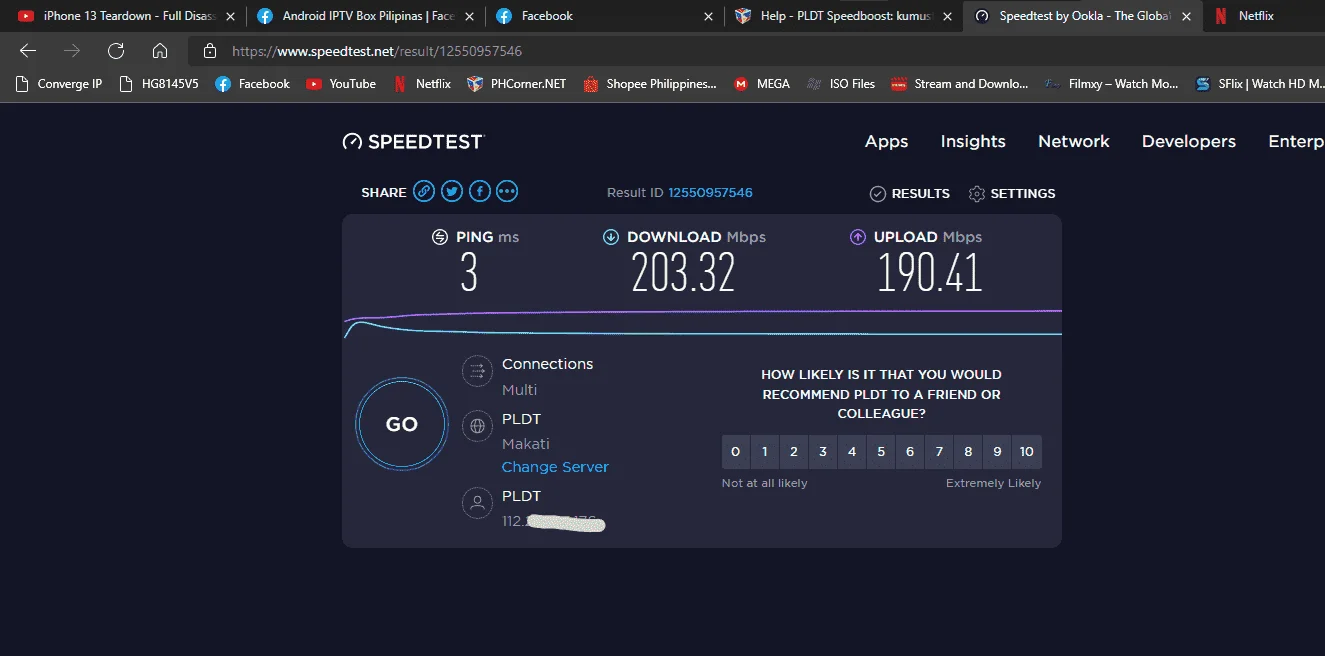Viewport: 1325px width, 656px height.
Task: Open MEGA bookmark
Action: (x=762, y=84)
